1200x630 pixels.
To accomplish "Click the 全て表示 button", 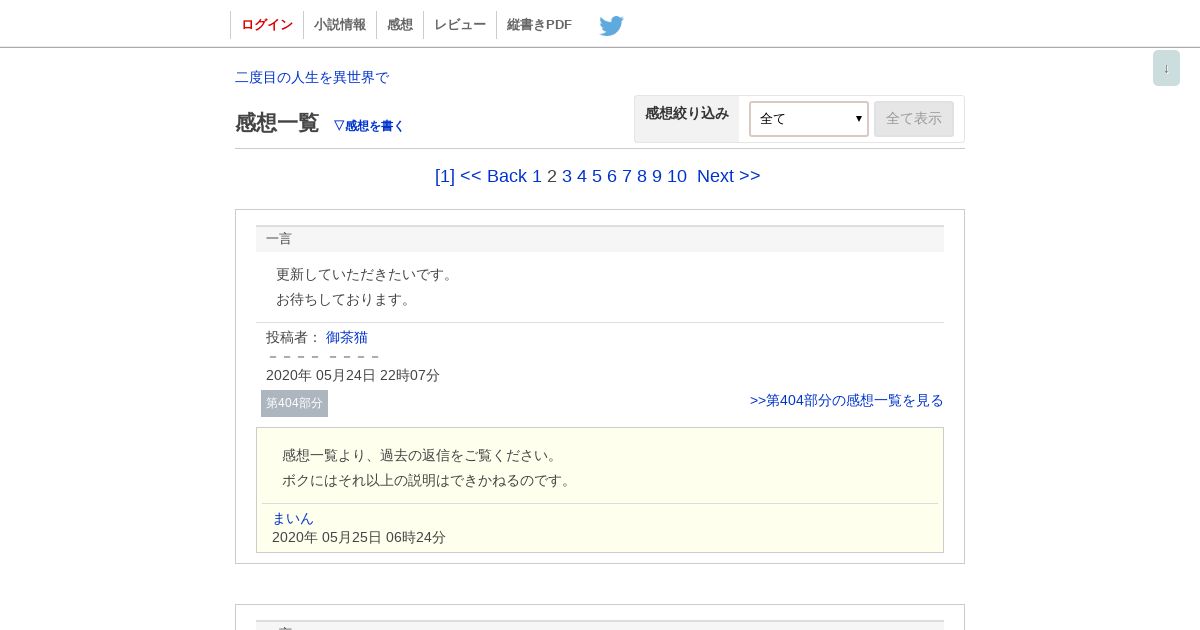I will (x=914, y=119).
